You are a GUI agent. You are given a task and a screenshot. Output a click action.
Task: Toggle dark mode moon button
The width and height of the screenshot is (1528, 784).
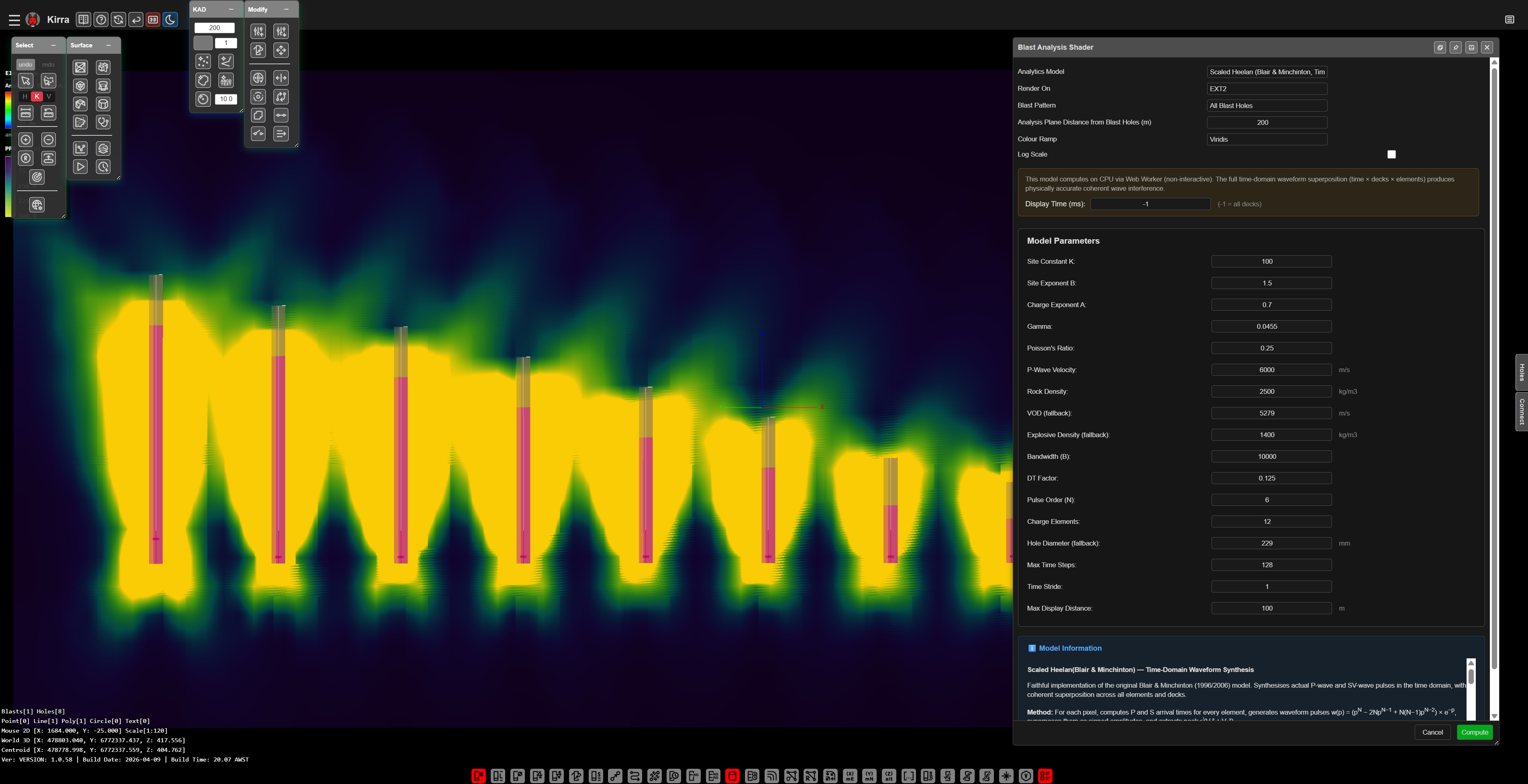[x=170, y=20]
